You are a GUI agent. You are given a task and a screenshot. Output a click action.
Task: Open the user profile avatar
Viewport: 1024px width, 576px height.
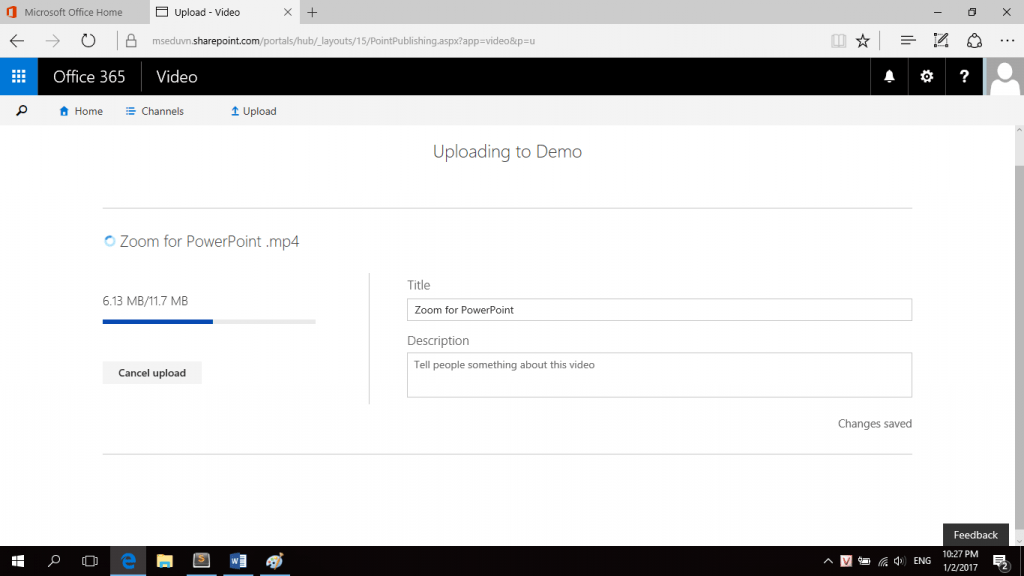[1004, 76]
